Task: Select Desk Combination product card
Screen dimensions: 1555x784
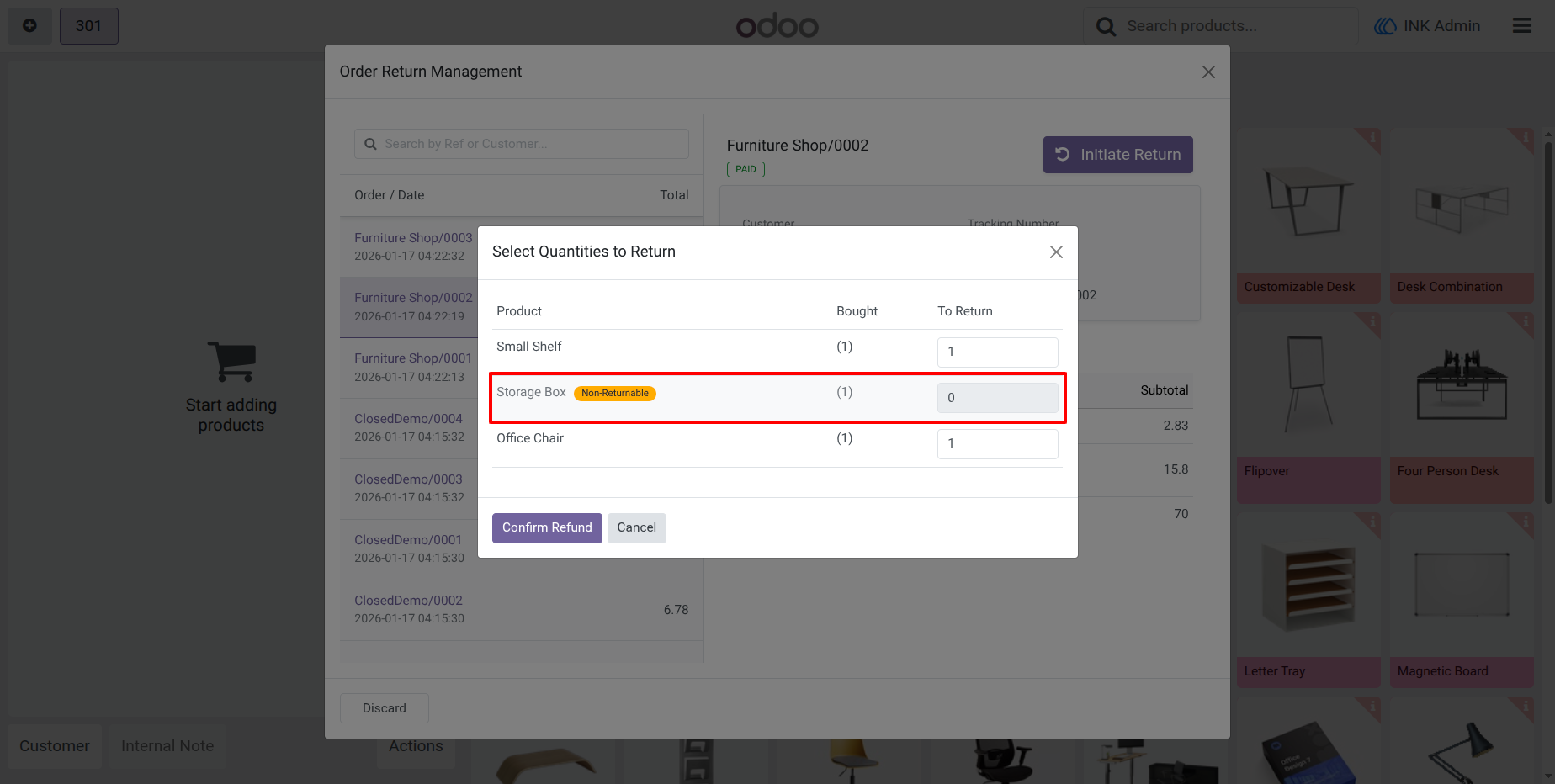Action: pos(1462,216)
